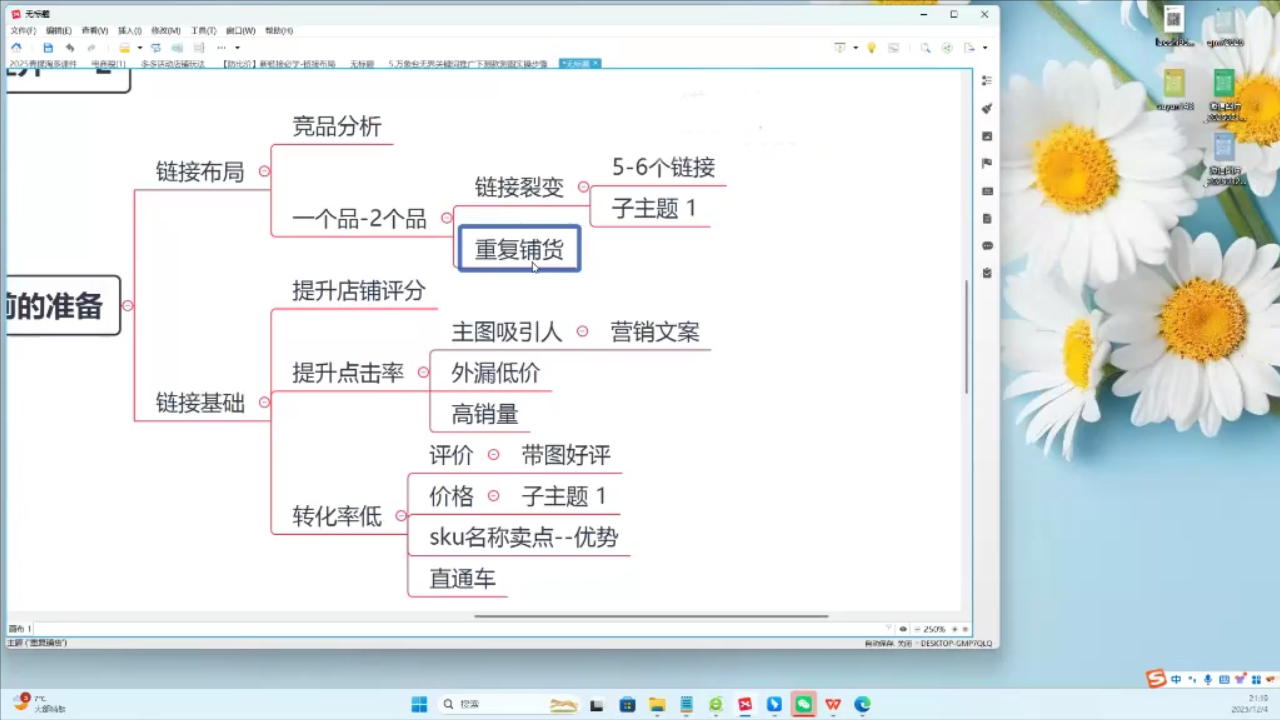Open the export dropdown arrow at toolbar right
1280x720 pixels.
point(984,47)
